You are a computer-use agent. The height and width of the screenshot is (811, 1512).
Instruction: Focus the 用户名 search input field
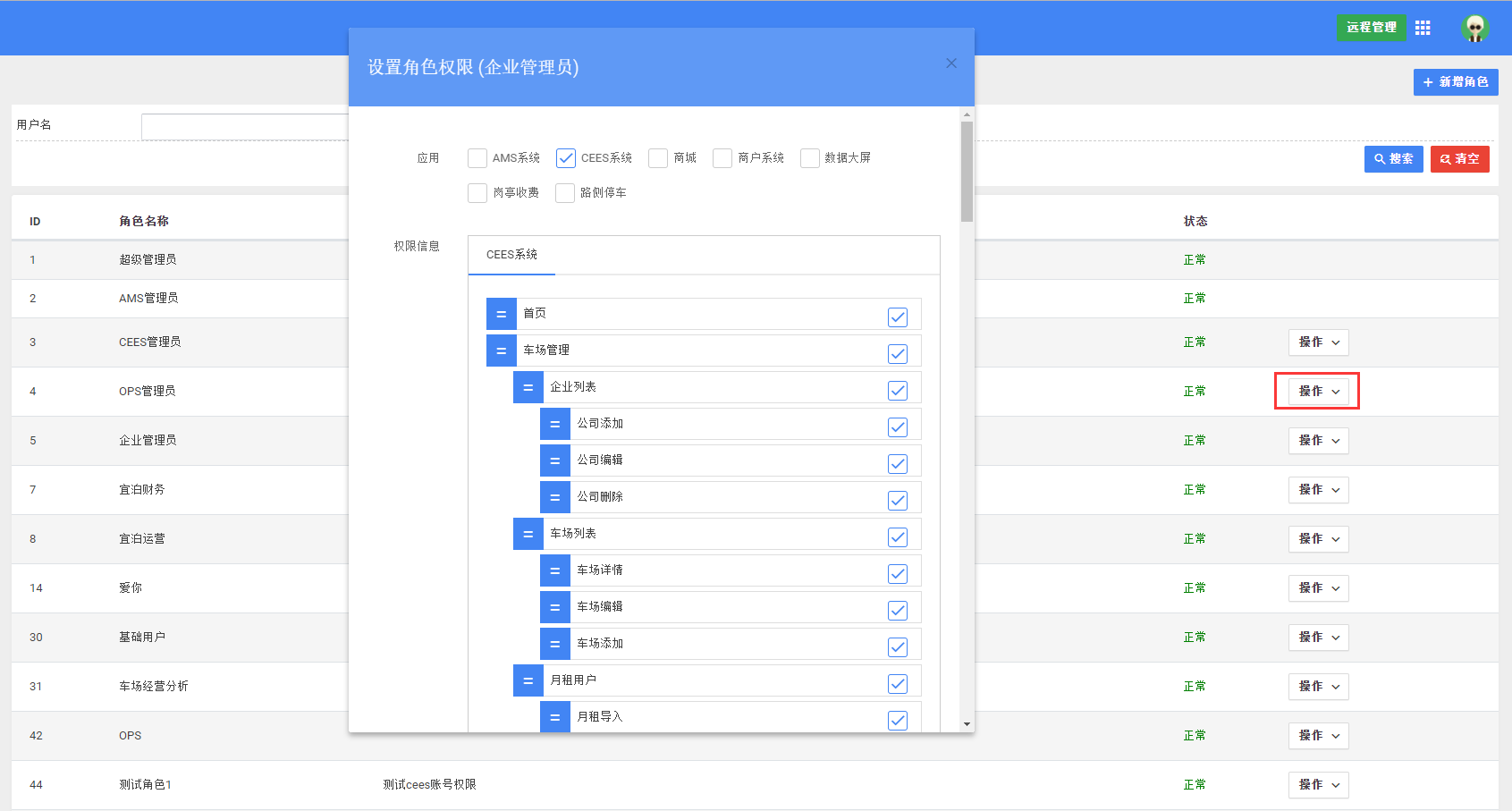245,127
